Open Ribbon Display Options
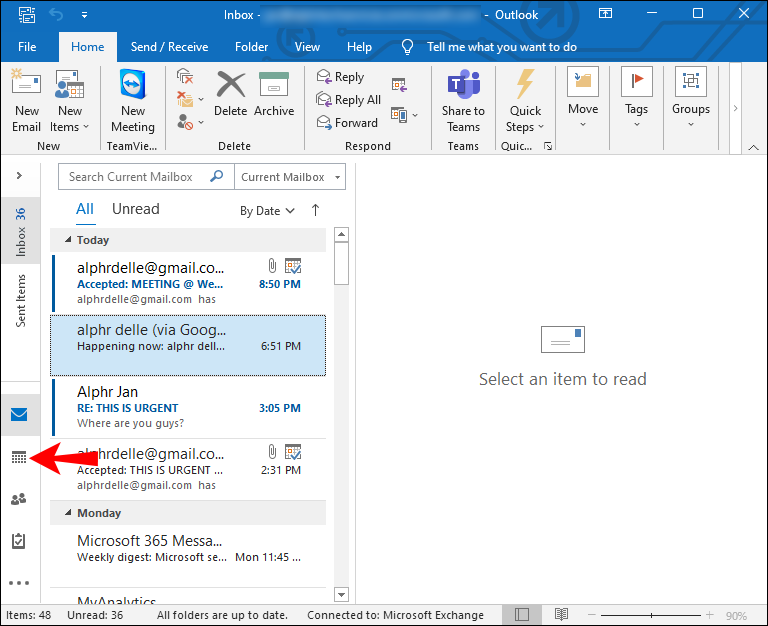768x626 pixels. pyautogui.click(x=605, y=13)
